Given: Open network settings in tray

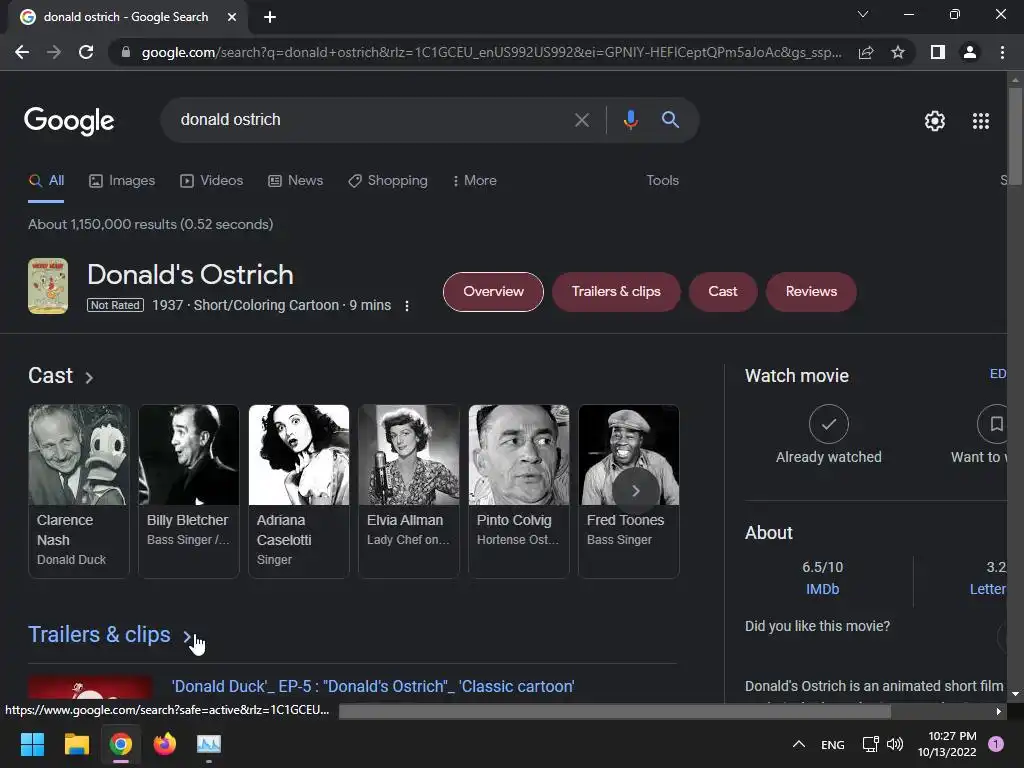Looking at the screenshot, I should [x=871, y=744].
